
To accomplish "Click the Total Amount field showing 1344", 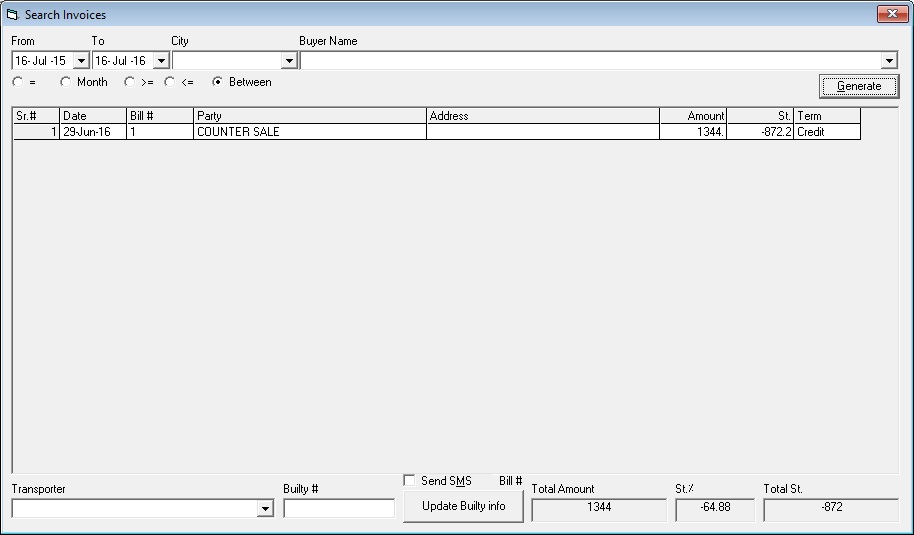I will click(598, 509).
